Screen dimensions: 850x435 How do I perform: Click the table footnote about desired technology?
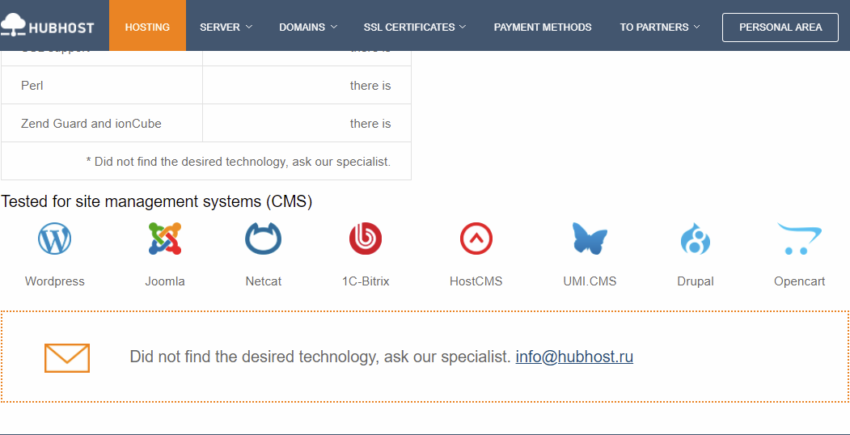point(239,162)
